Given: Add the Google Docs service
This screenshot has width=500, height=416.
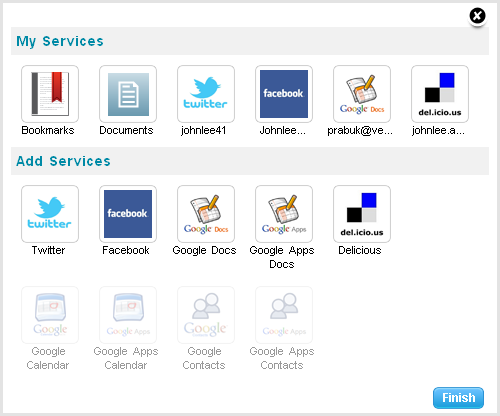Looking at the screenshot, I should (x=206, y=214).
